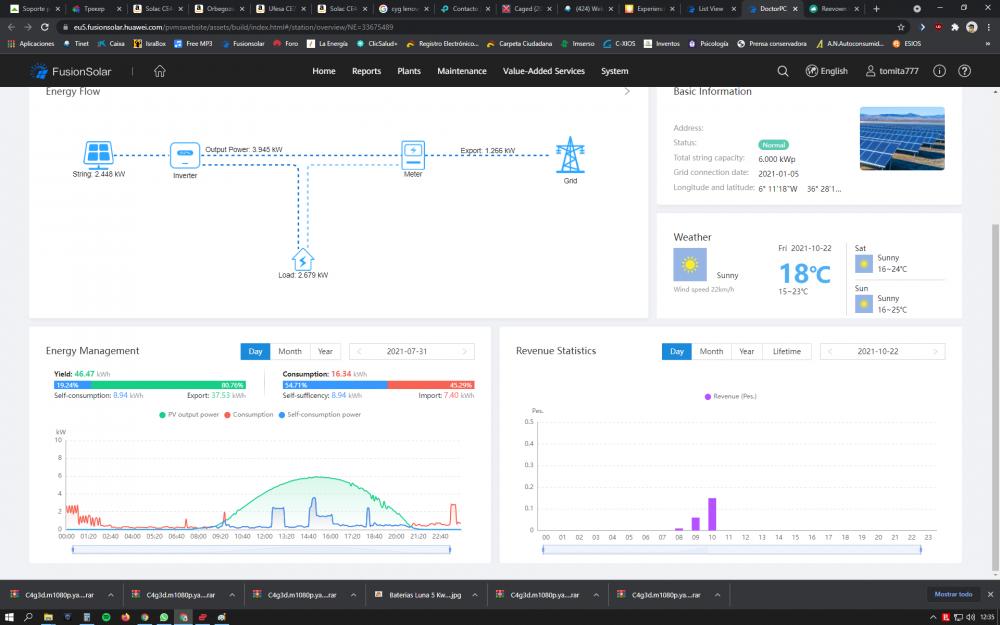1000x625 pixels.
Task: Select Year in Revenue Statistics
Action: [747, 351]
